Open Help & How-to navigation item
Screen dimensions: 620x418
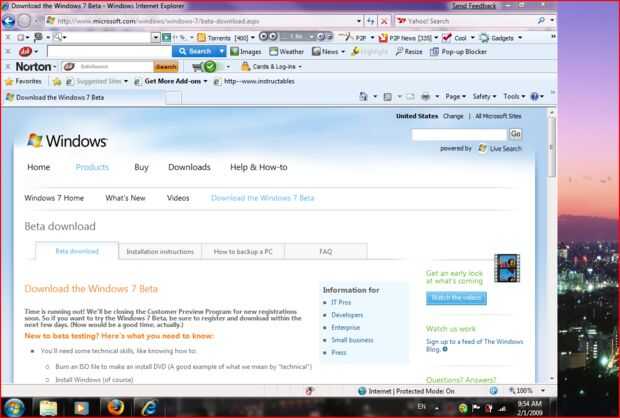259,167
